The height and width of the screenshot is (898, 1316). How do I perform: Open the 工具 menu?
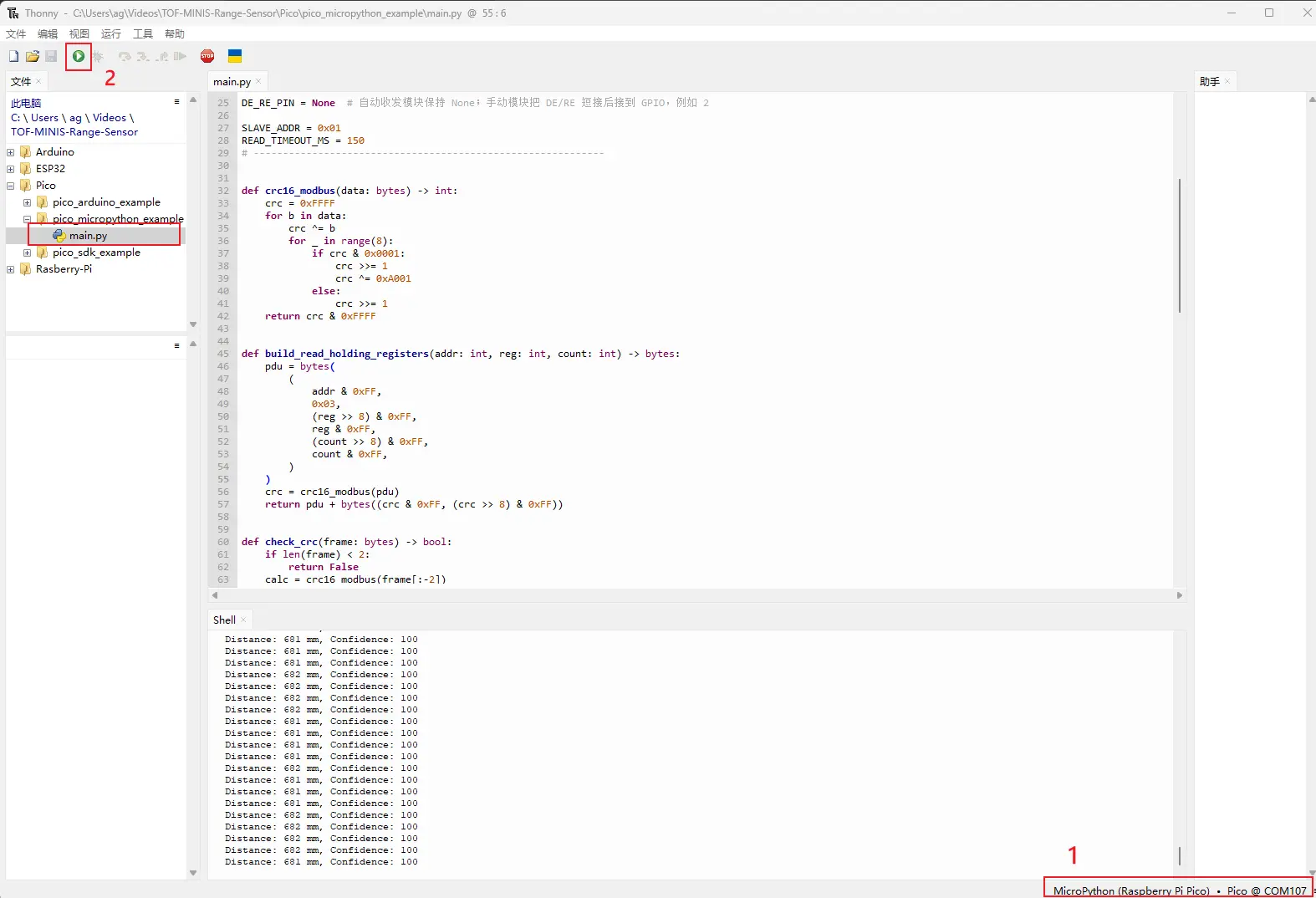(x=143, y=34)
